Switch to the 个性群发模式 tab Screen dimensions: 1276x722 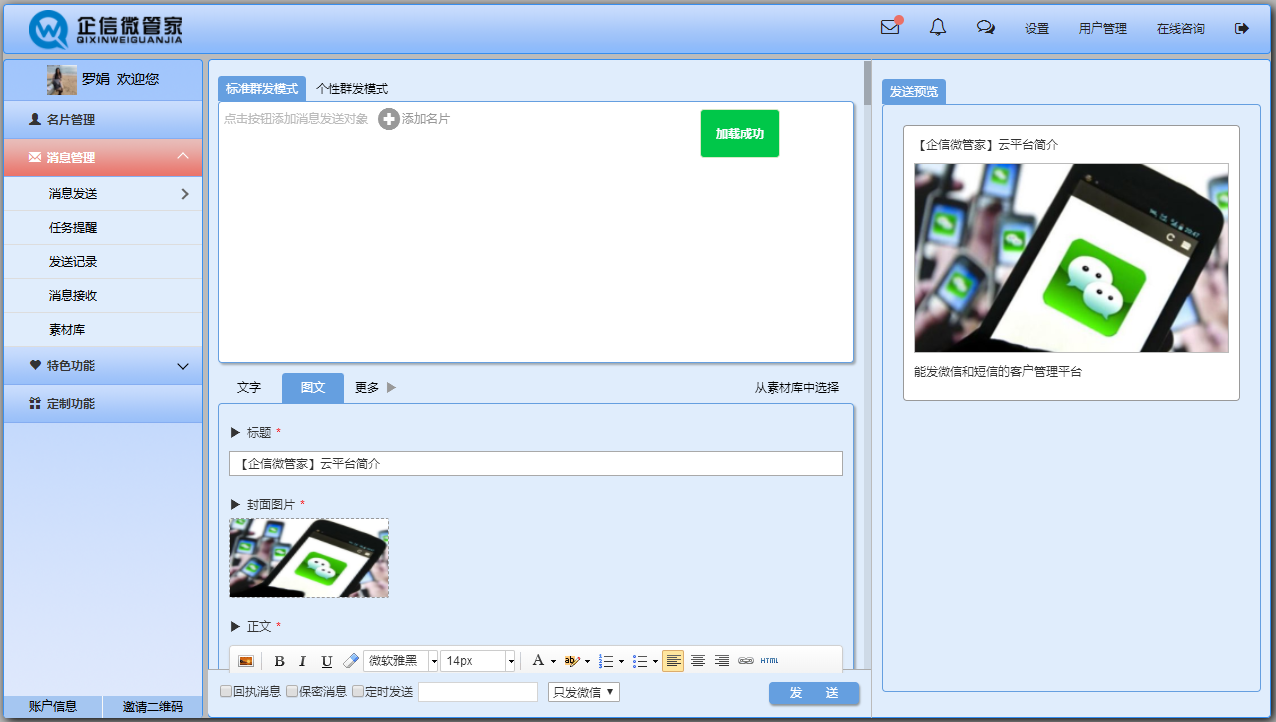[x=352, y=89]
